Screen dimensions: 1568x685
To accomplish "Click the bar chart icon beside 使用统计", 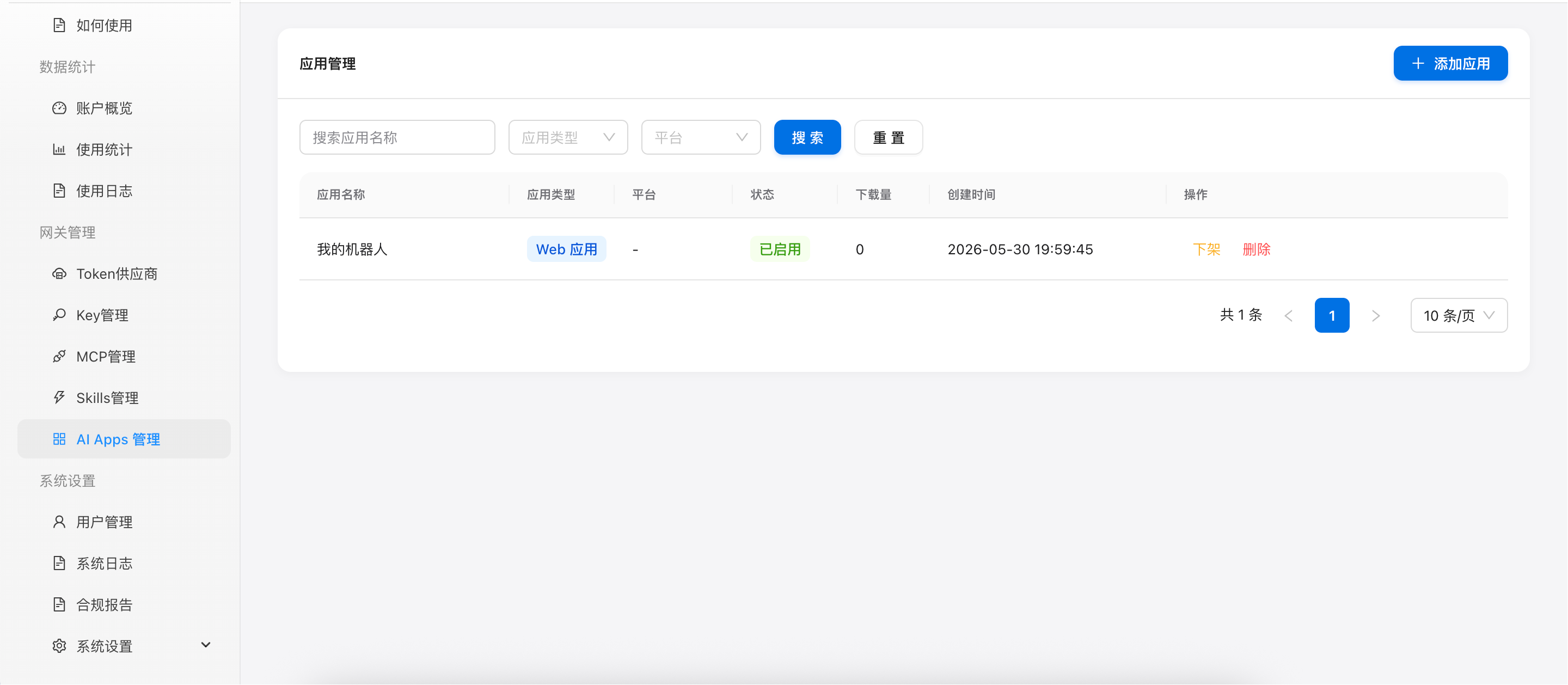I will [59, 149].
